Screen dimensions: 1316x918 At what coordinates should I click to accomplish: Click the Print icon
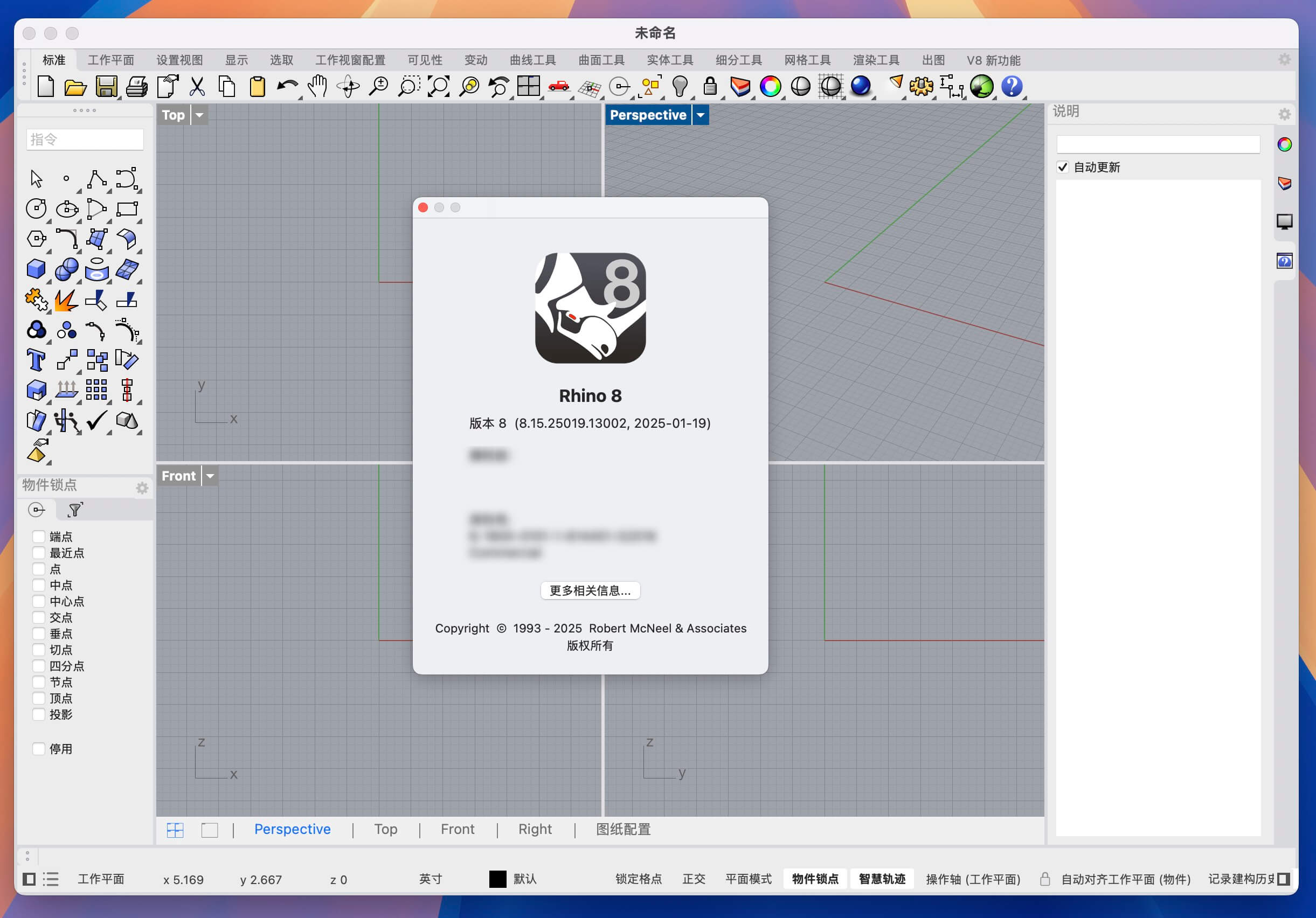(136, 87)
